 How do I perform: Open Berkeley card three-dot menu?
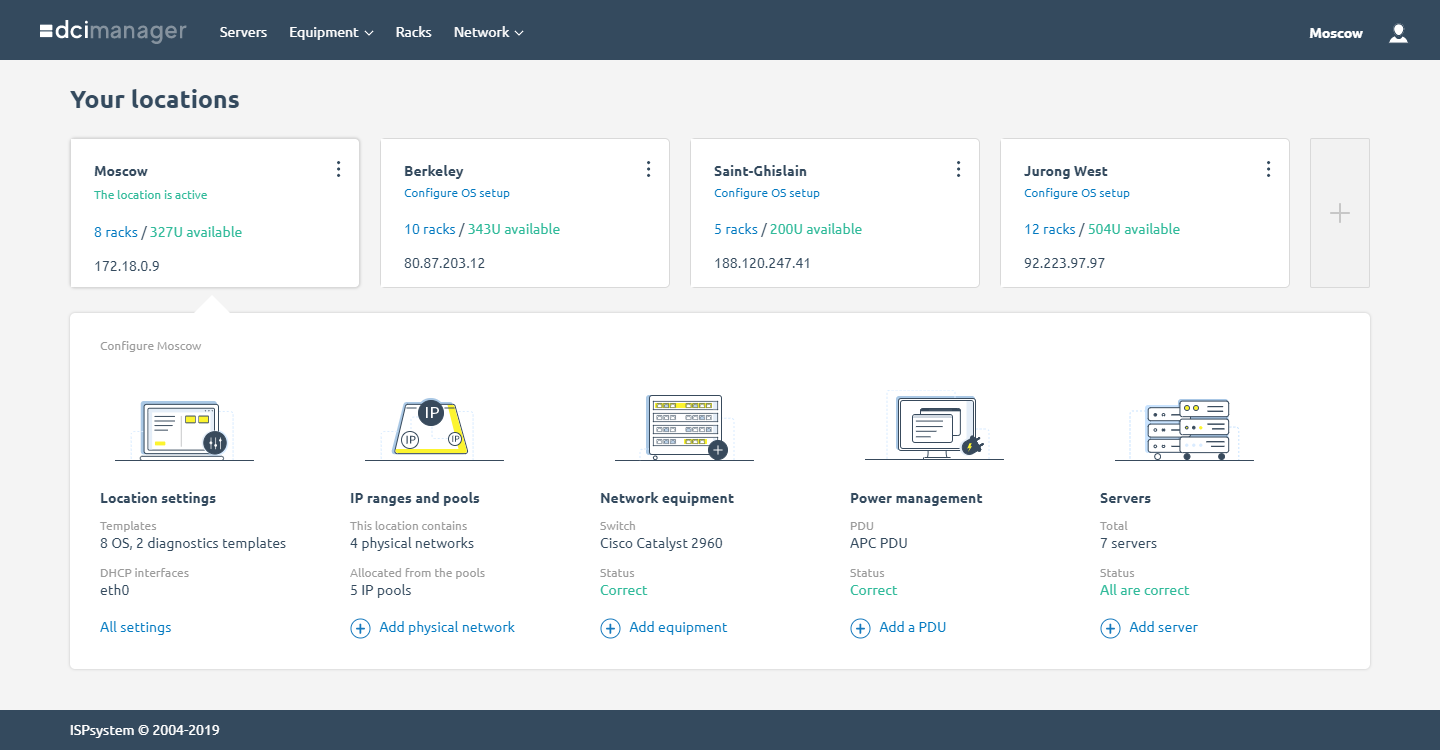tap(648, 169)
